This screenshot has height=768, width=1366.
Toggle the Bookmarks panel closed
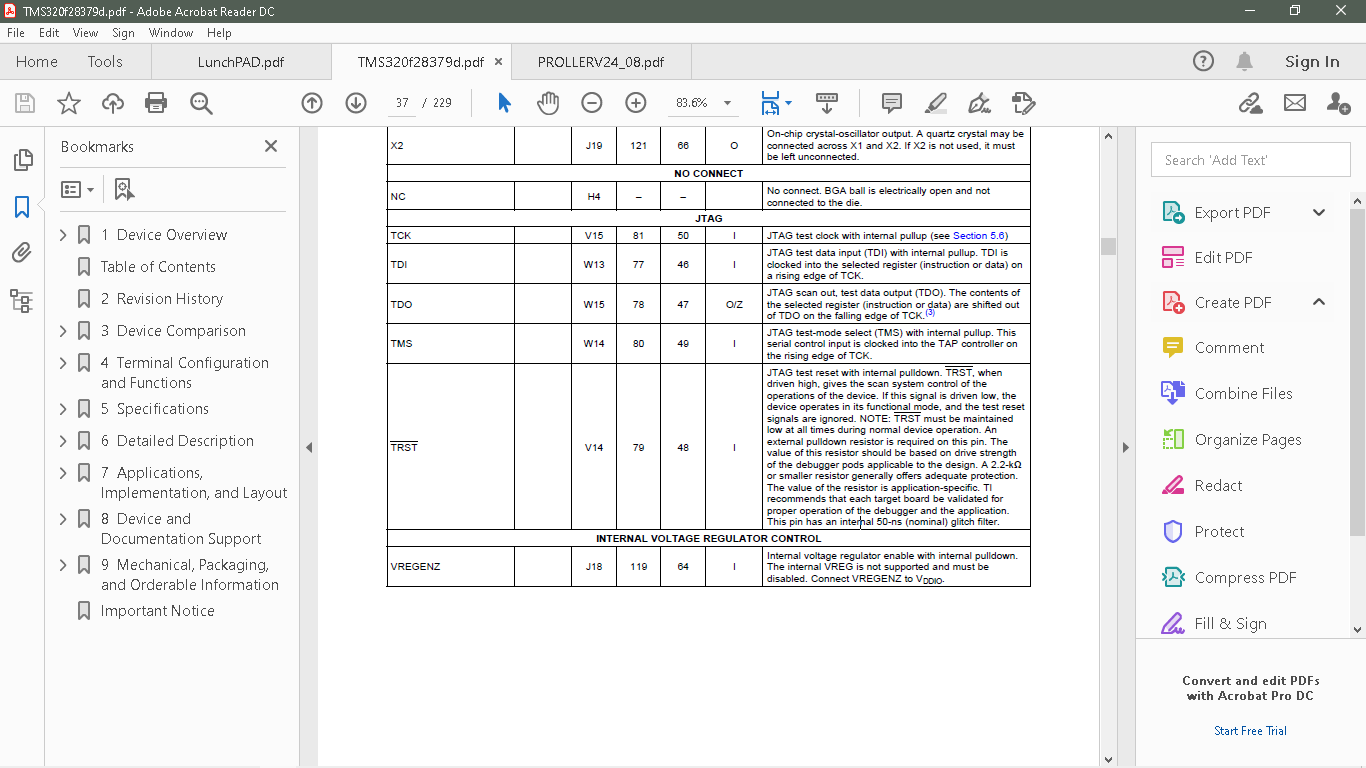270,146
